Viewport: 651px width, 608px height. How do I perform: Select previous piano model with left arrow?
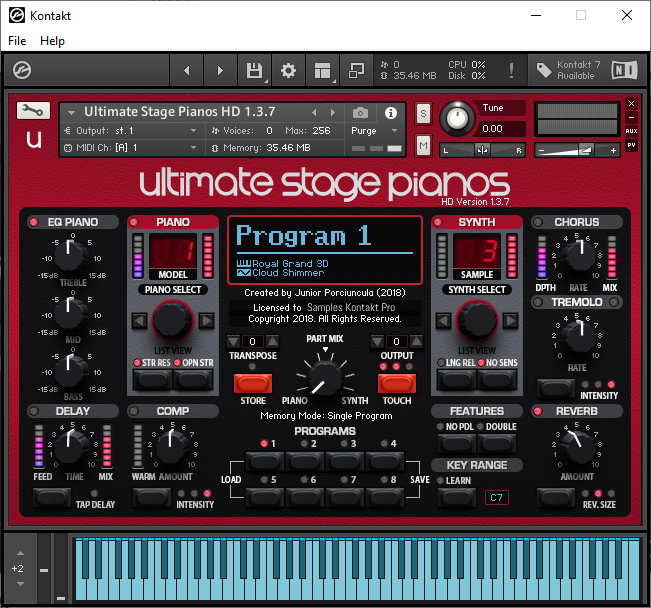click(x=140, y=321)
